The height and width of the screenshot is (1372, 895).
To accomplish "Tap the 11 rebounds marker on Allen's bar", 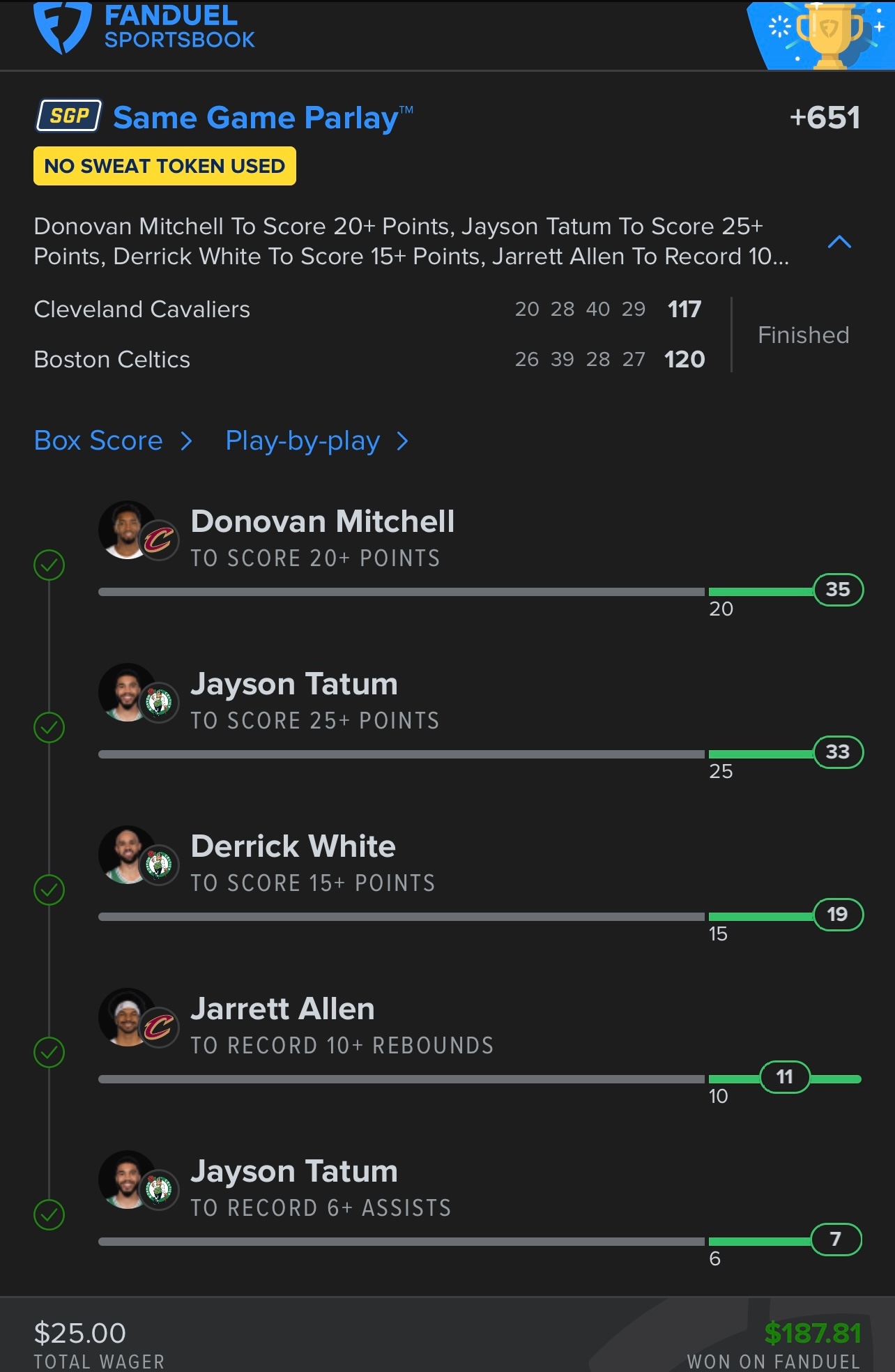I will [x=784, y=1077].
